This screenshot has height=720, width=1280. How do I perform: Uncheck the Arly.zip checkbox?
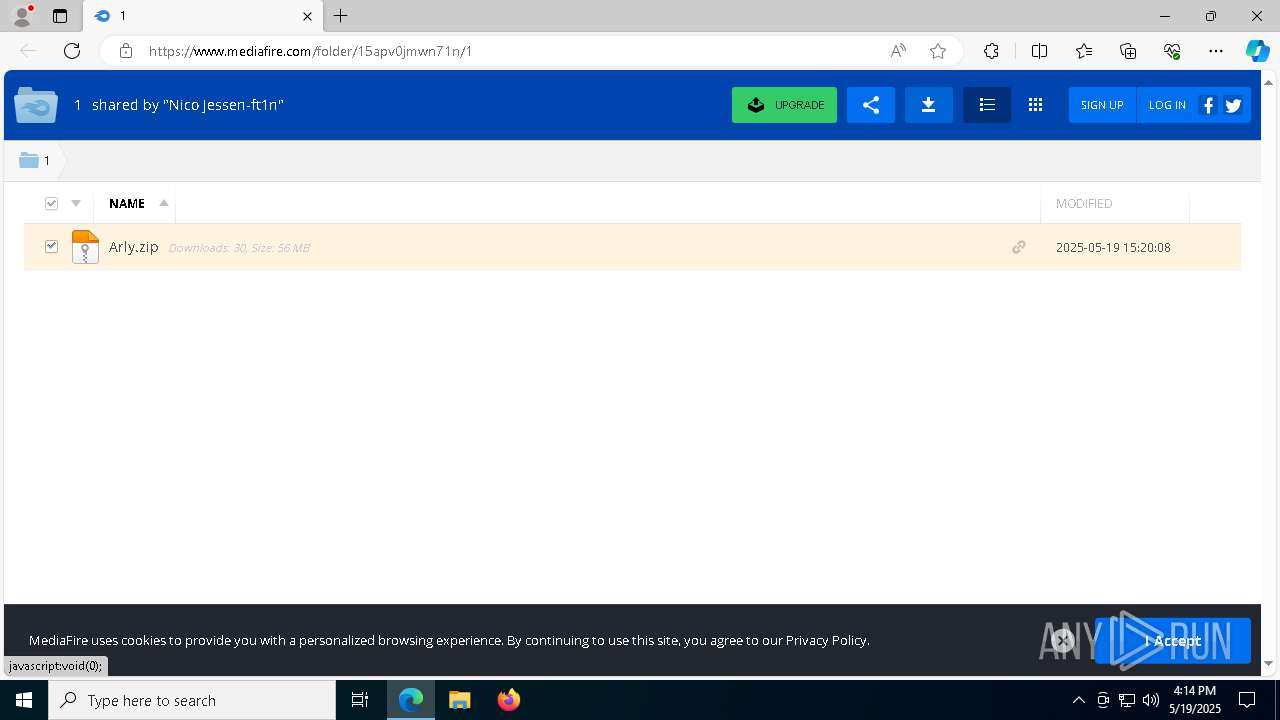click(51, 246)
